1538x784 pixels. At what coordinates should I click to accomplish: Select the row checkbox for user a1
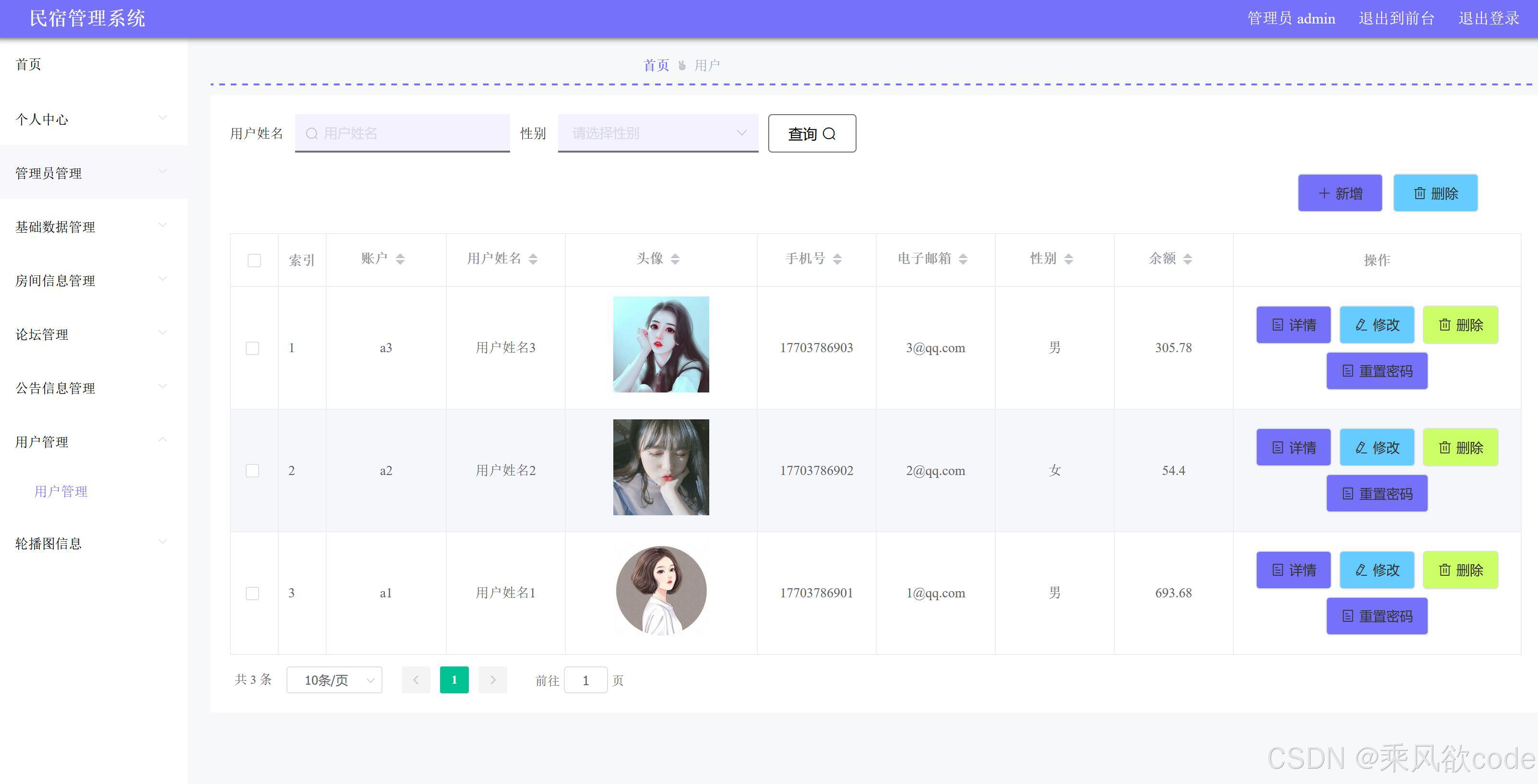point(252,593)
